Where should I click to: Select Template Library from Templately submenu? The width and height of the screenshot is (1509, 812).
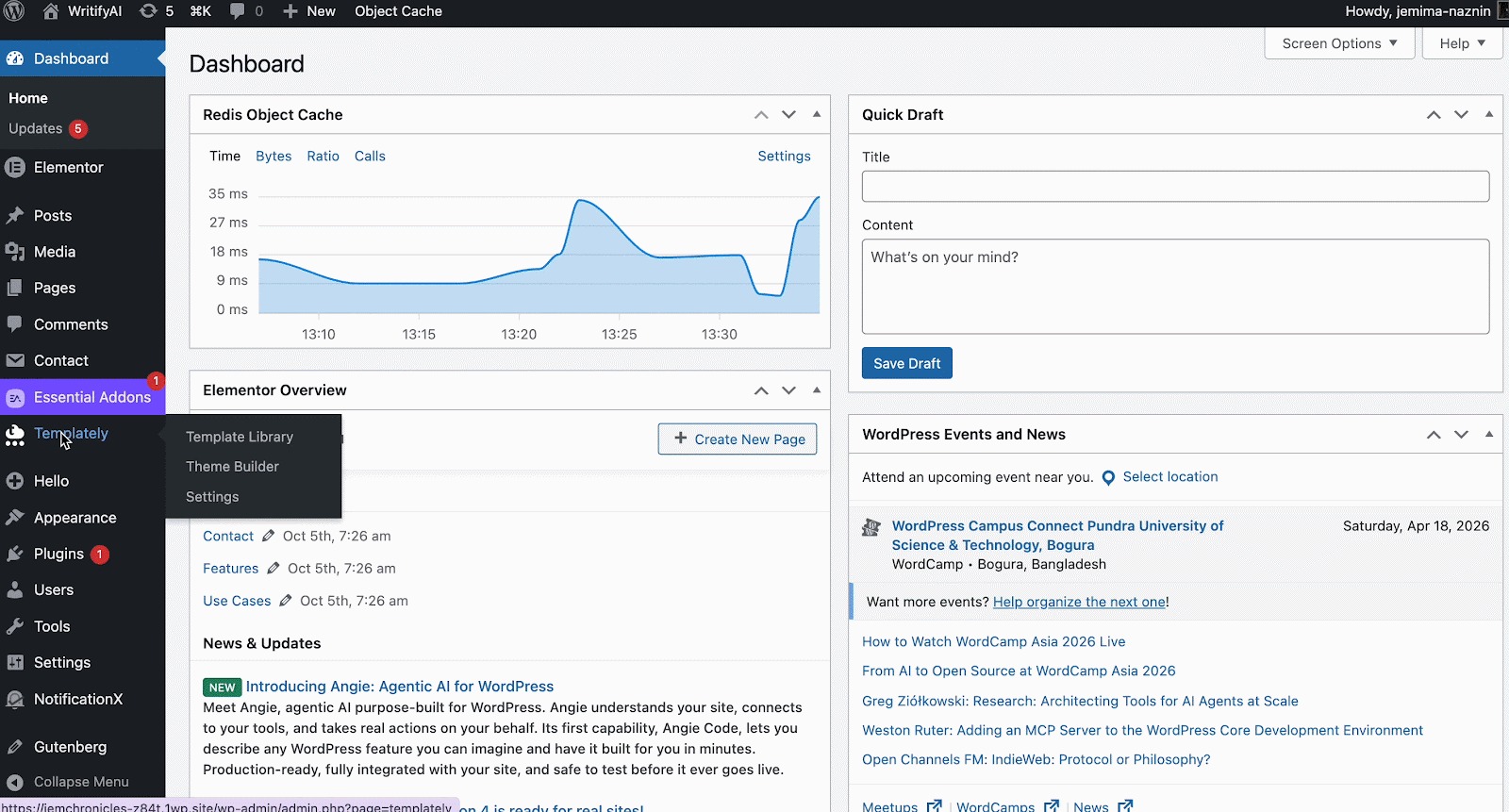click(x=240, y=437)
